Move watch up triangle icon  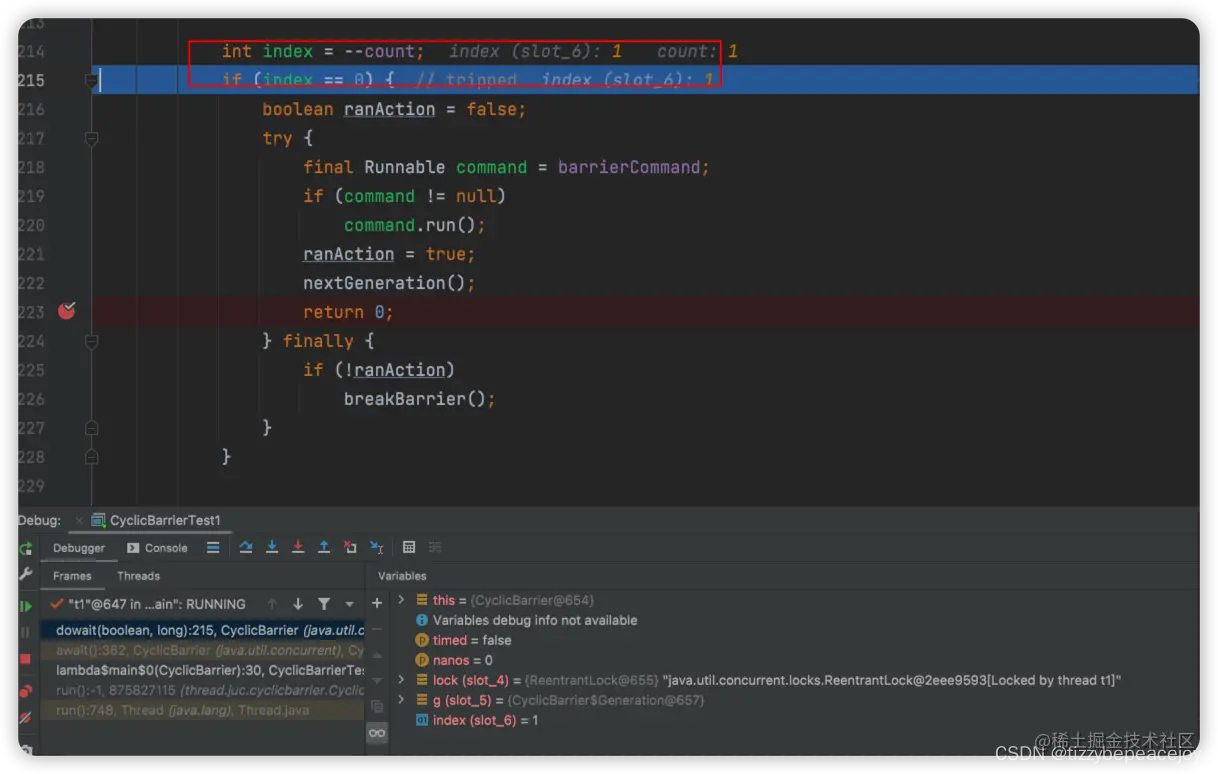point(377,655)
